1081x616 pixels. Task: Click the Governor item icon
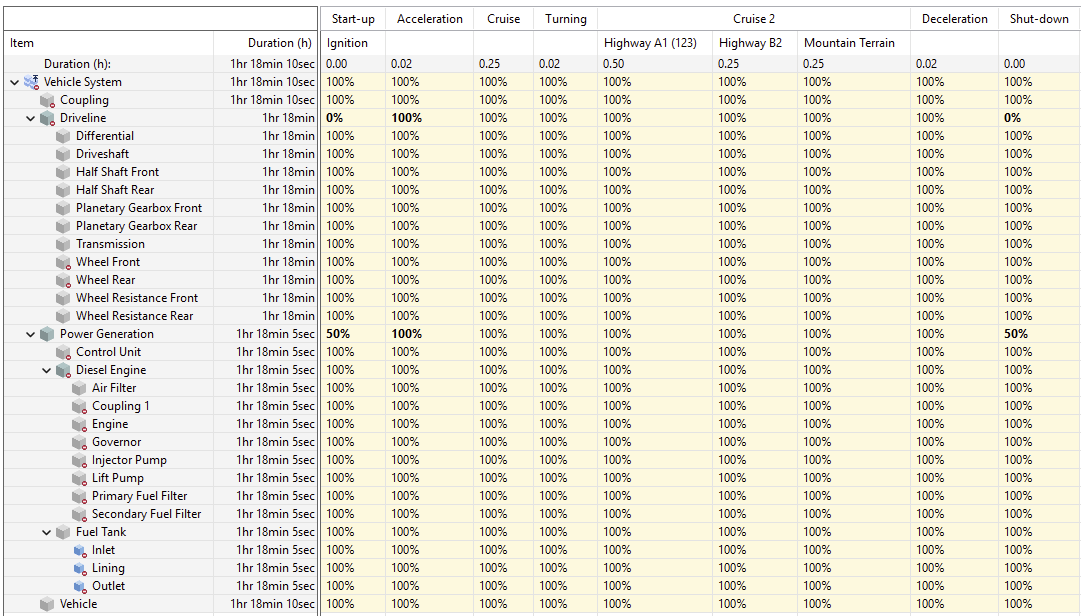point(79,442)
